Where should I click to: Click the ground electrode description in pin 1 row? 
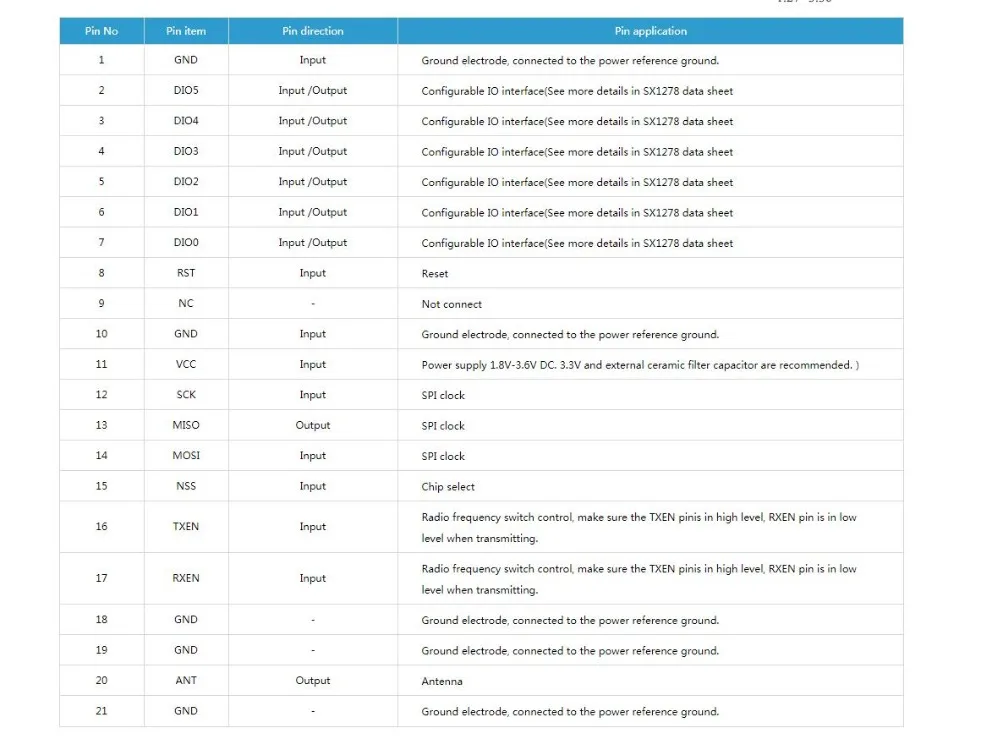click(x=570, y=61)
